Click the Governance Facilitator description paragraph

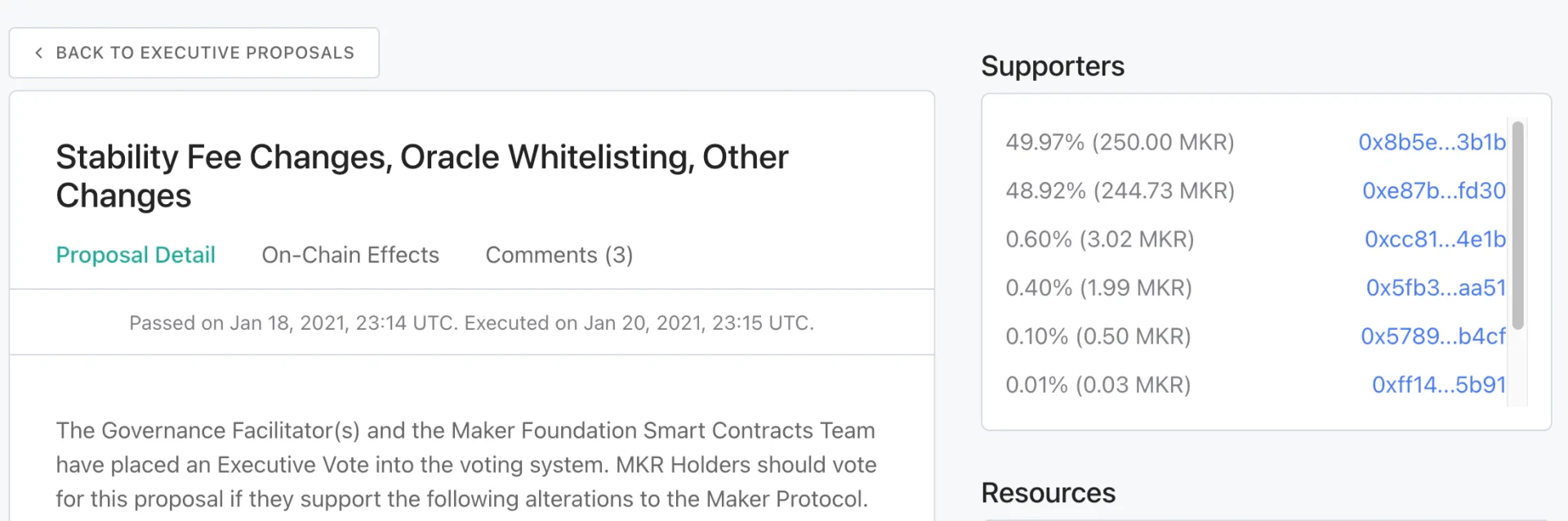466,465
